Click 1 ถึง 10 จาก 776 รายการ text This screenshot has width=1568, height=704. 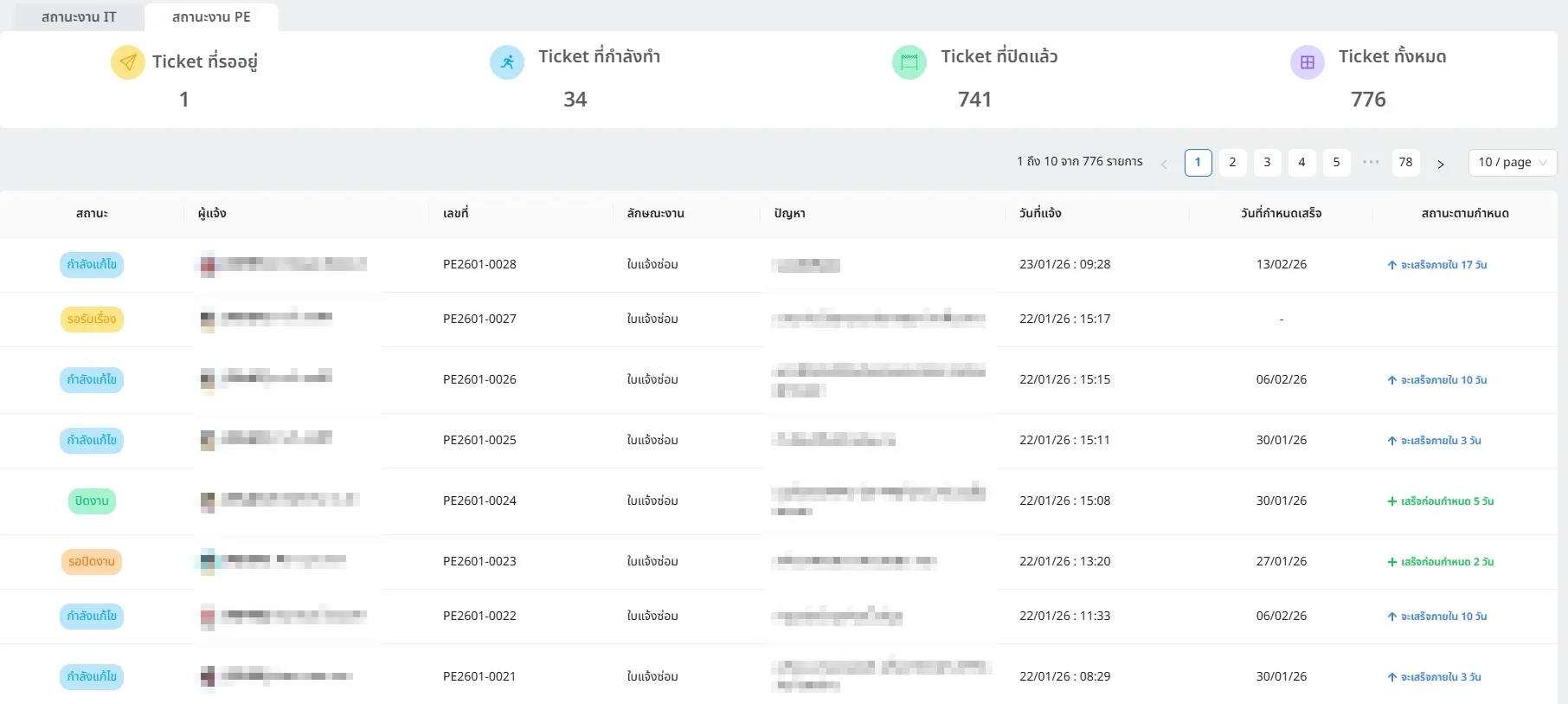1079,162
